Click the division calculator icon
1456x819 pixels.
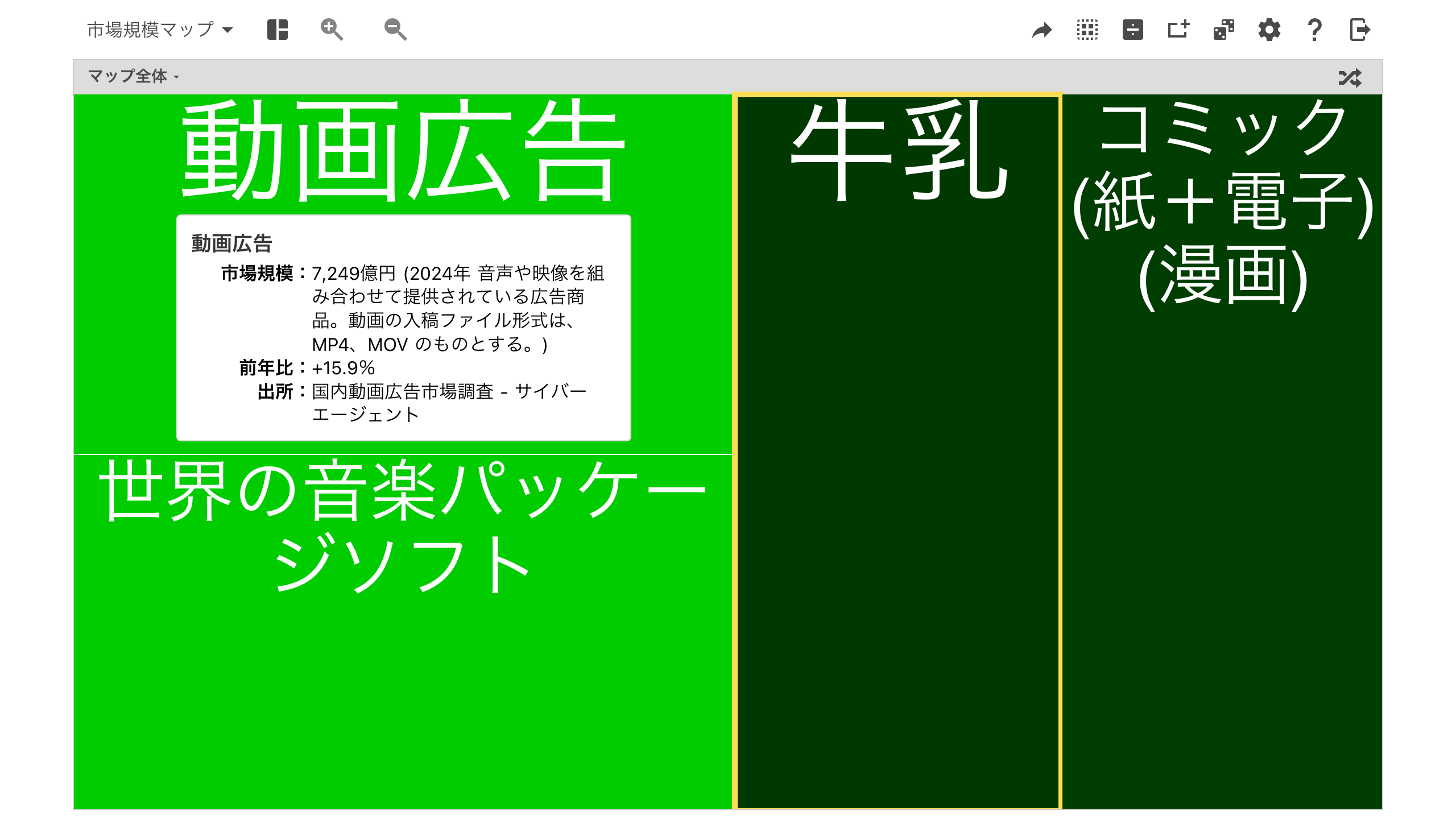tap(1133, 30)
